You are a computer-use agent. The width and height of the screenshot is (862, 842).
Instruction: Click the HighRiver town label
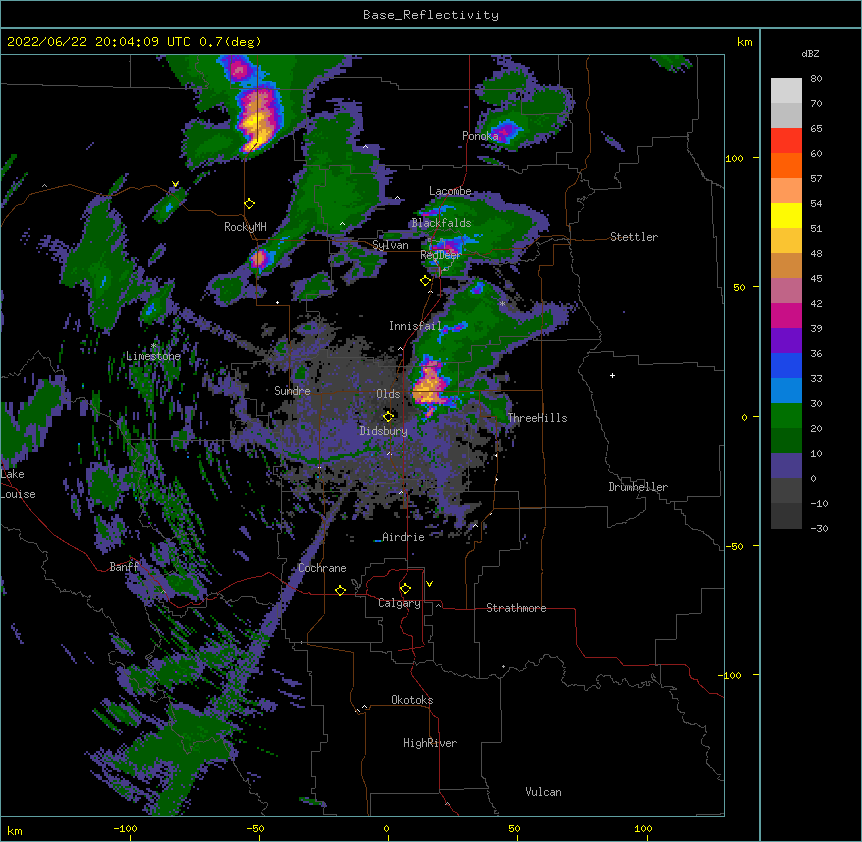coord(430,743)
